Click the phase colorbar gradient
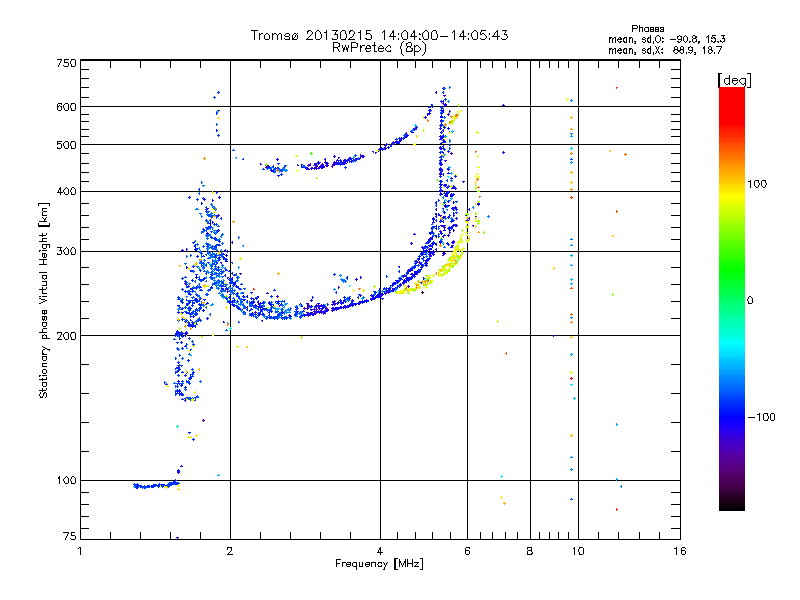Image resolution: width=800 pixels, height=600 pixels. (x=732, y=298)
